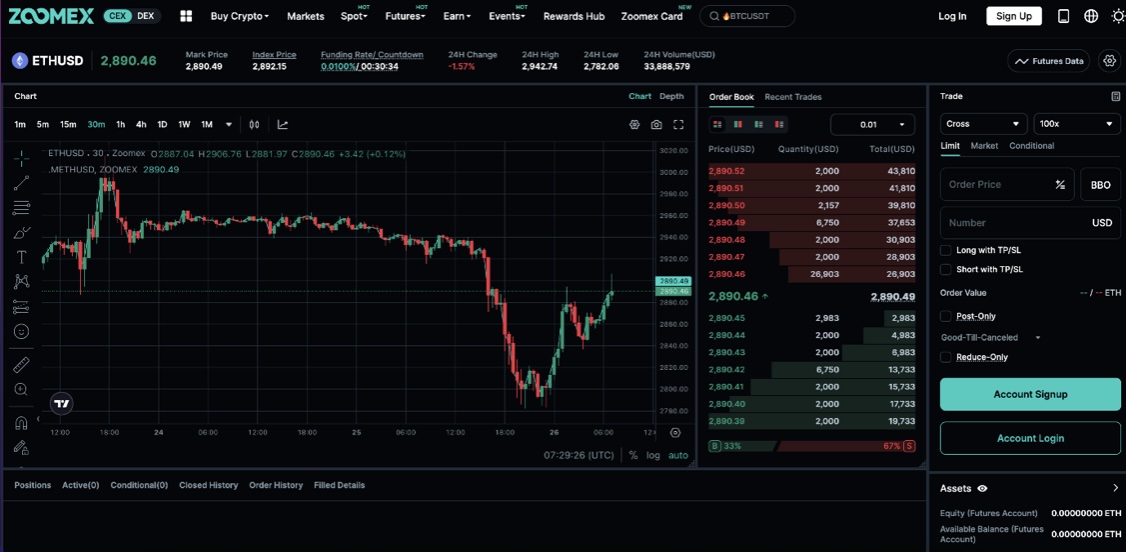Expand chart to fullscreen mode
1126x552 pixels.
[x=678, y=125]
